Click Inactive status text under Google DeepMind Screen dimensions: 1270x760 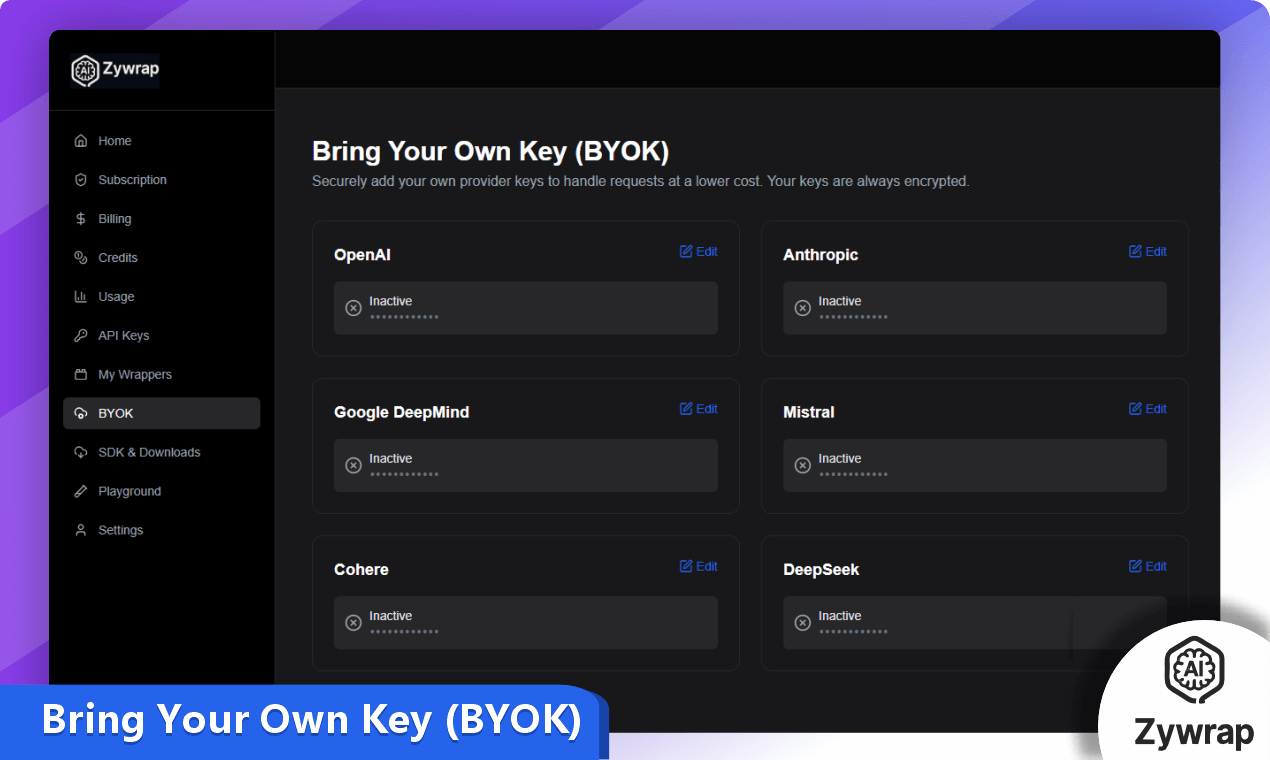390,459
